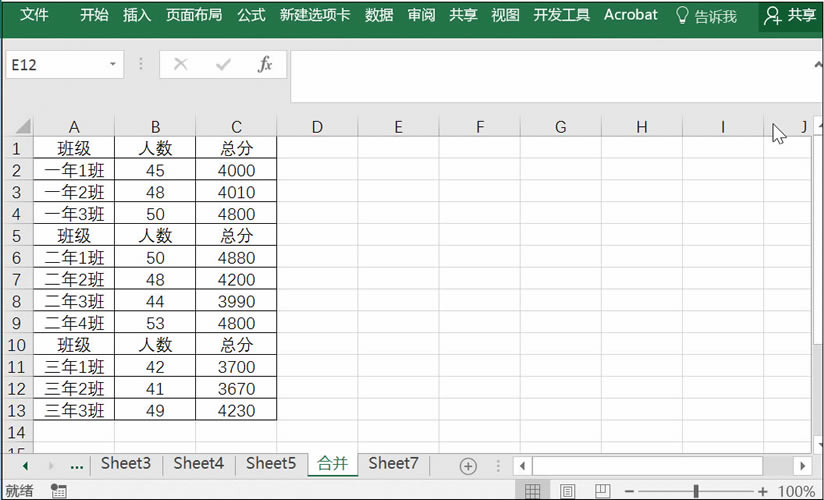The height and width of the screenshot is (500, 824).
Task: Select the 开发工具 tab
Action: [x=561, y=15]
